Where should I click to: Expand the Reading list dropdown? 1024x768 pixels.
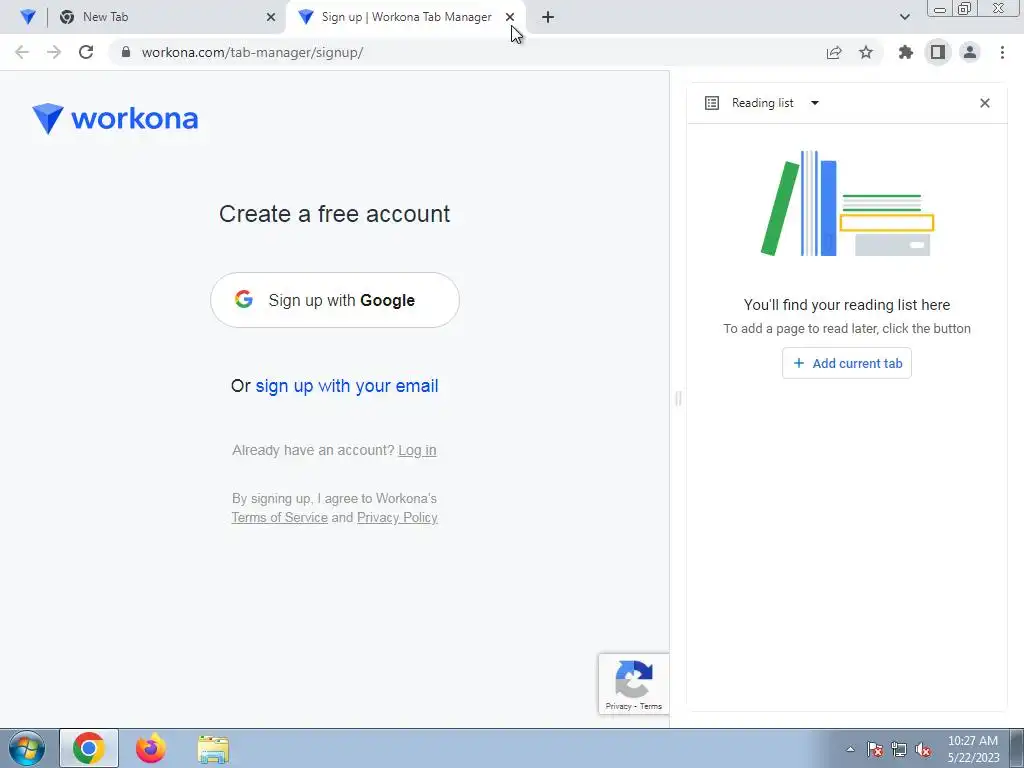(x=814, y=103)
